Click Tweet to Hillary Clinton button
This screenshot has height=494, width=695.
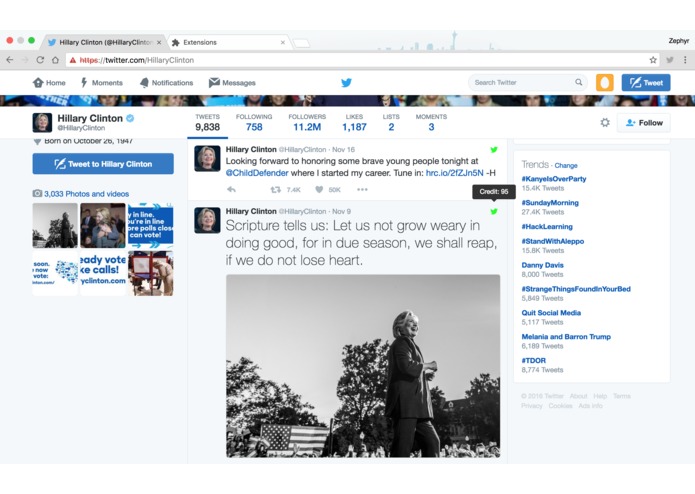coord(103,163)
